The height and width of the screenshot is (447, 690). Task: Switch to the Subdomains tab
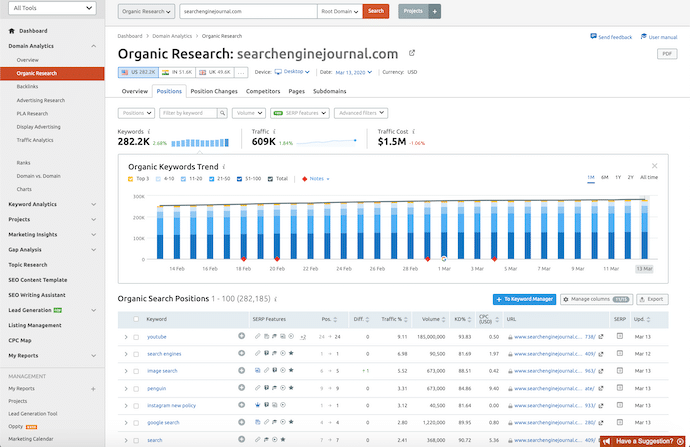[x=330, y=91]
